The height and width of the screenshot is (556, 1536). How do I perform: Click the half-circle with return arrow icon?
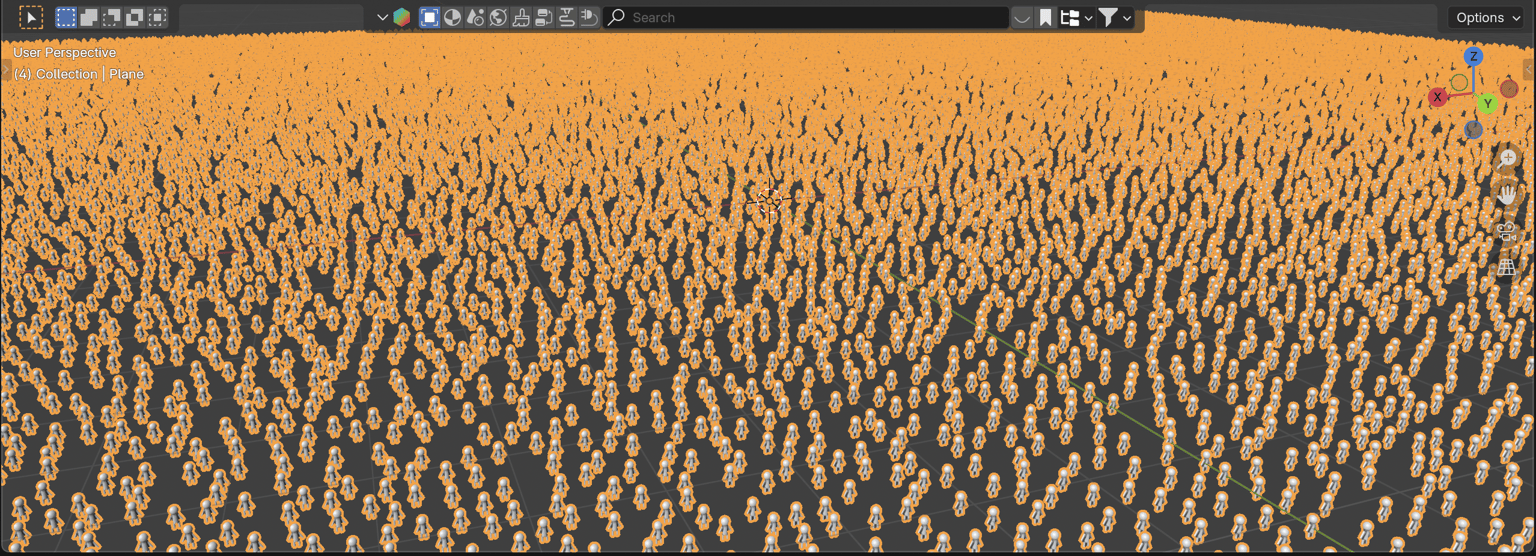point(589,17)
